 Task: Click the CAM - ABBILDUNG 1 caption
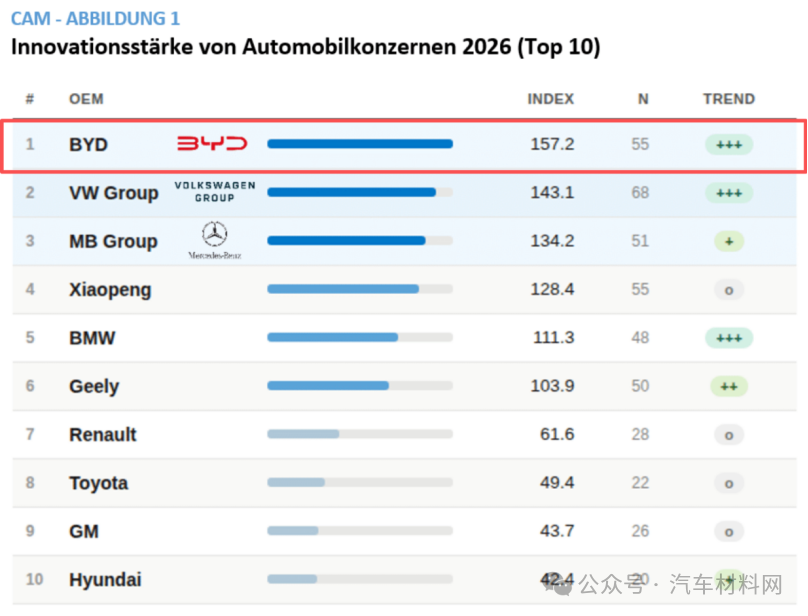[x=95, y=19]
